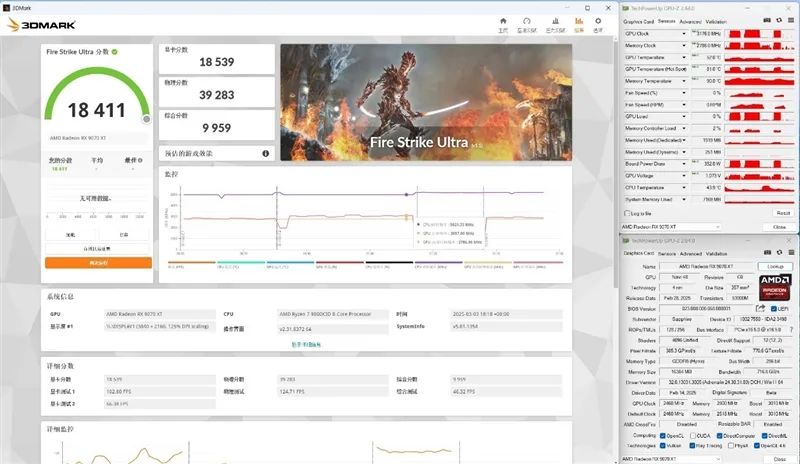Click the info icon beside the best score label

140,160
